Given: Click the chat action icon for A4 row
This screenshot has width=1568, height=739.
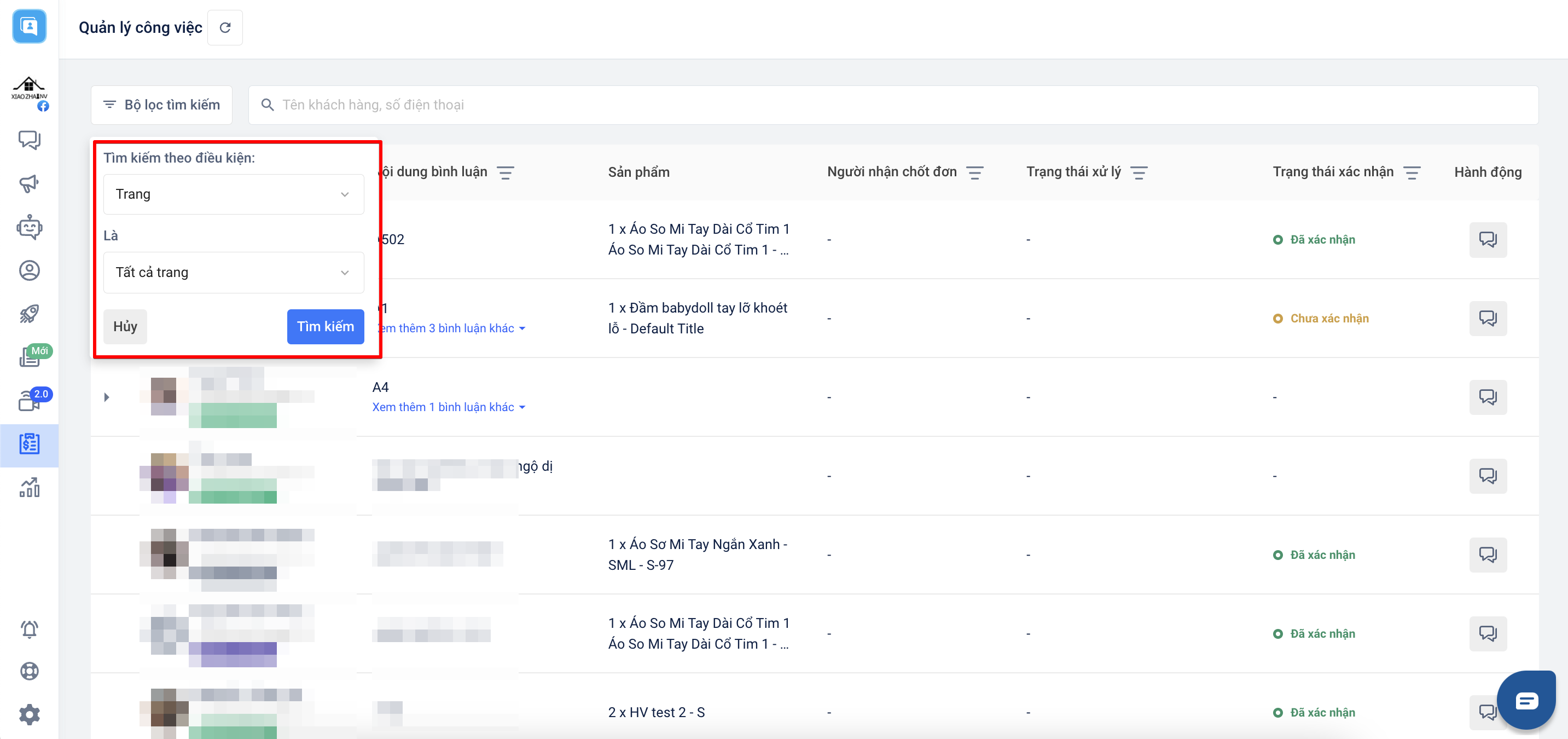Looking at the screenshot, I should tap(1487, 397).
